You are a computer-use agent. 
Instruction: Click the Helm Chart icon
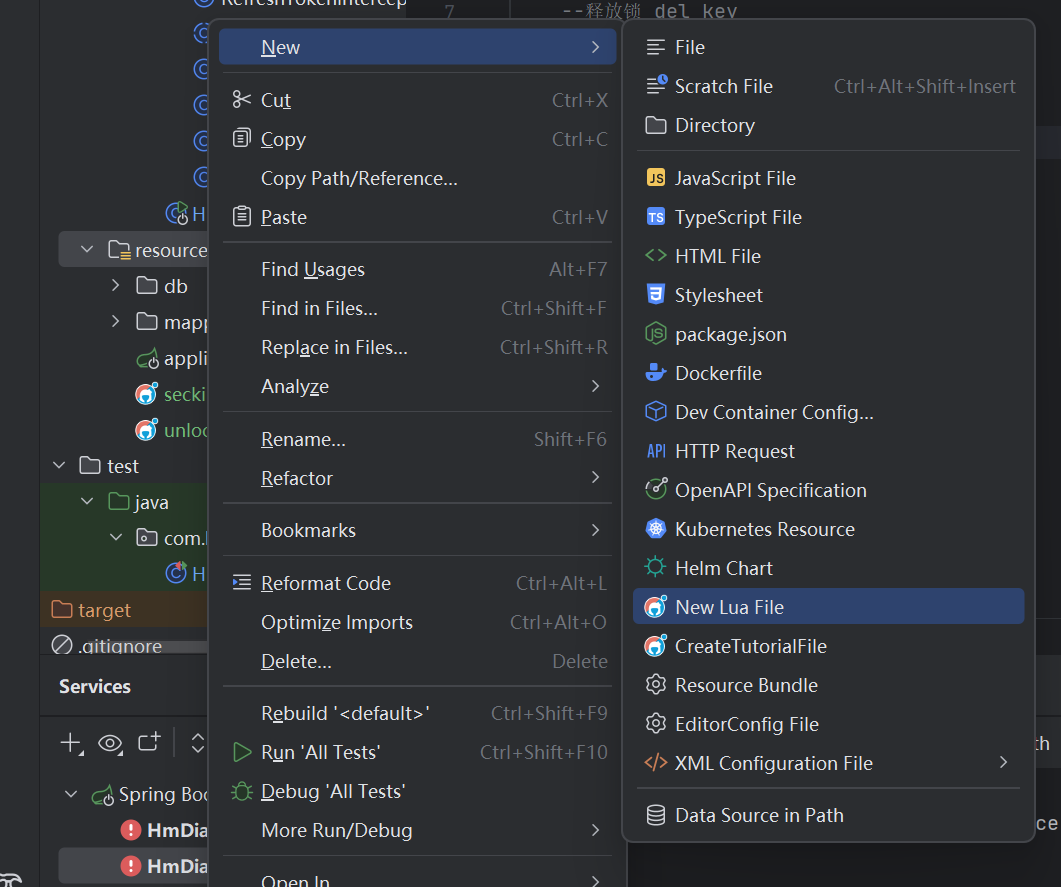coord(655,567)
